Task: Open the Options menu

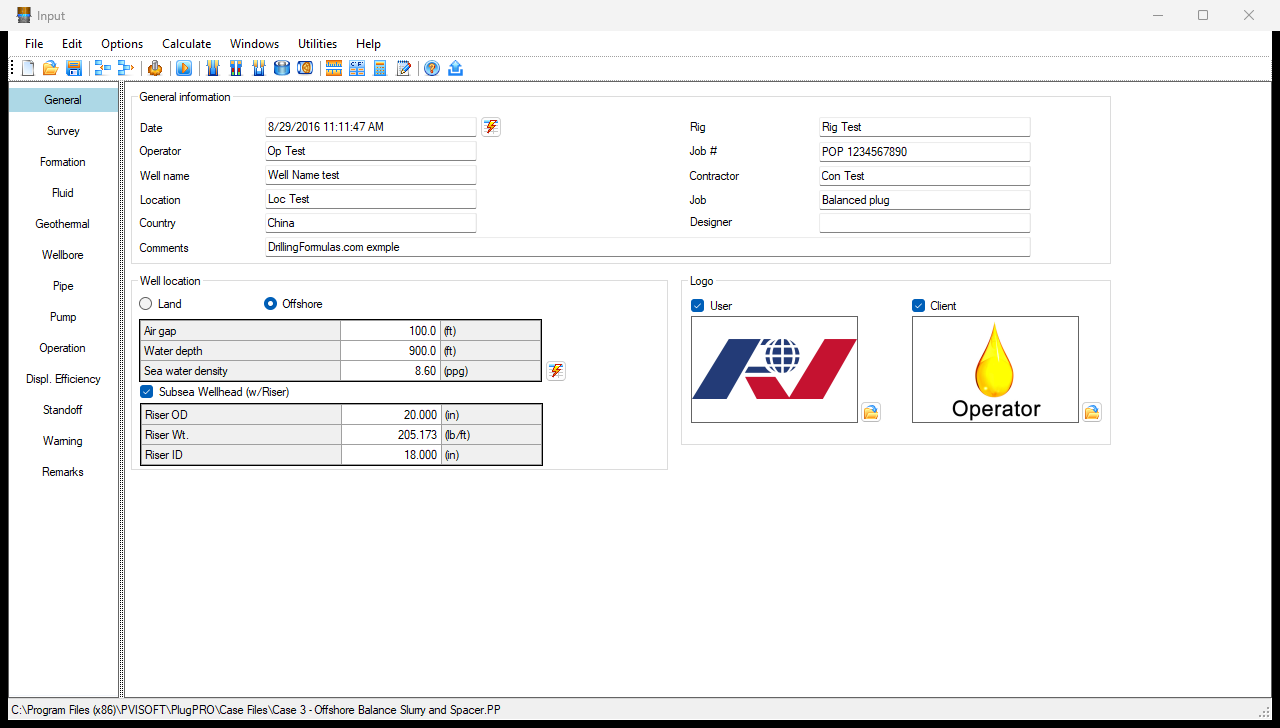Action: pos(122,44)
